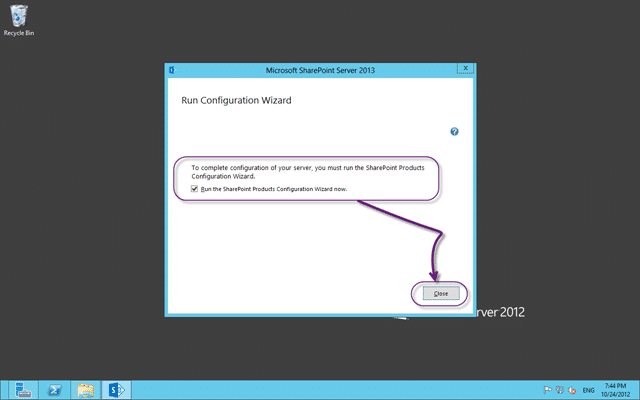
Task: Open the ENG language indicator
Action: pyautogui.click(x=588, y=391)
